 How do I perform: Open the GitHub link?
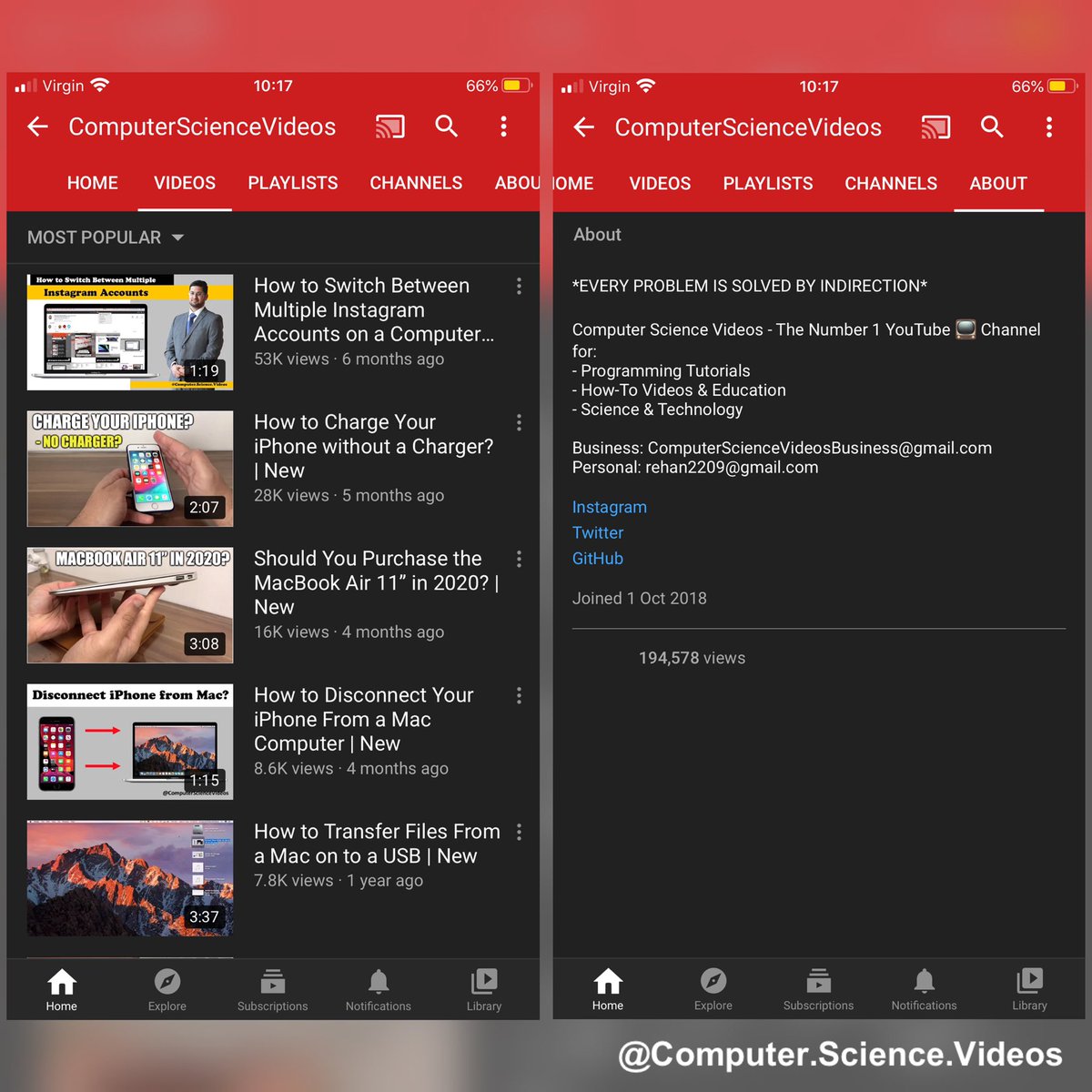[598, 558]
